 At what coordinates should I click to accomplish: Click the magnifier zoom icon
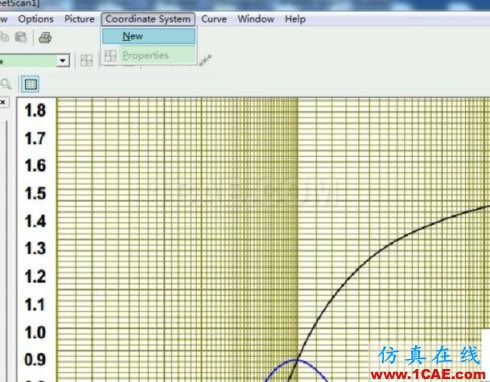tap(6, 84)
